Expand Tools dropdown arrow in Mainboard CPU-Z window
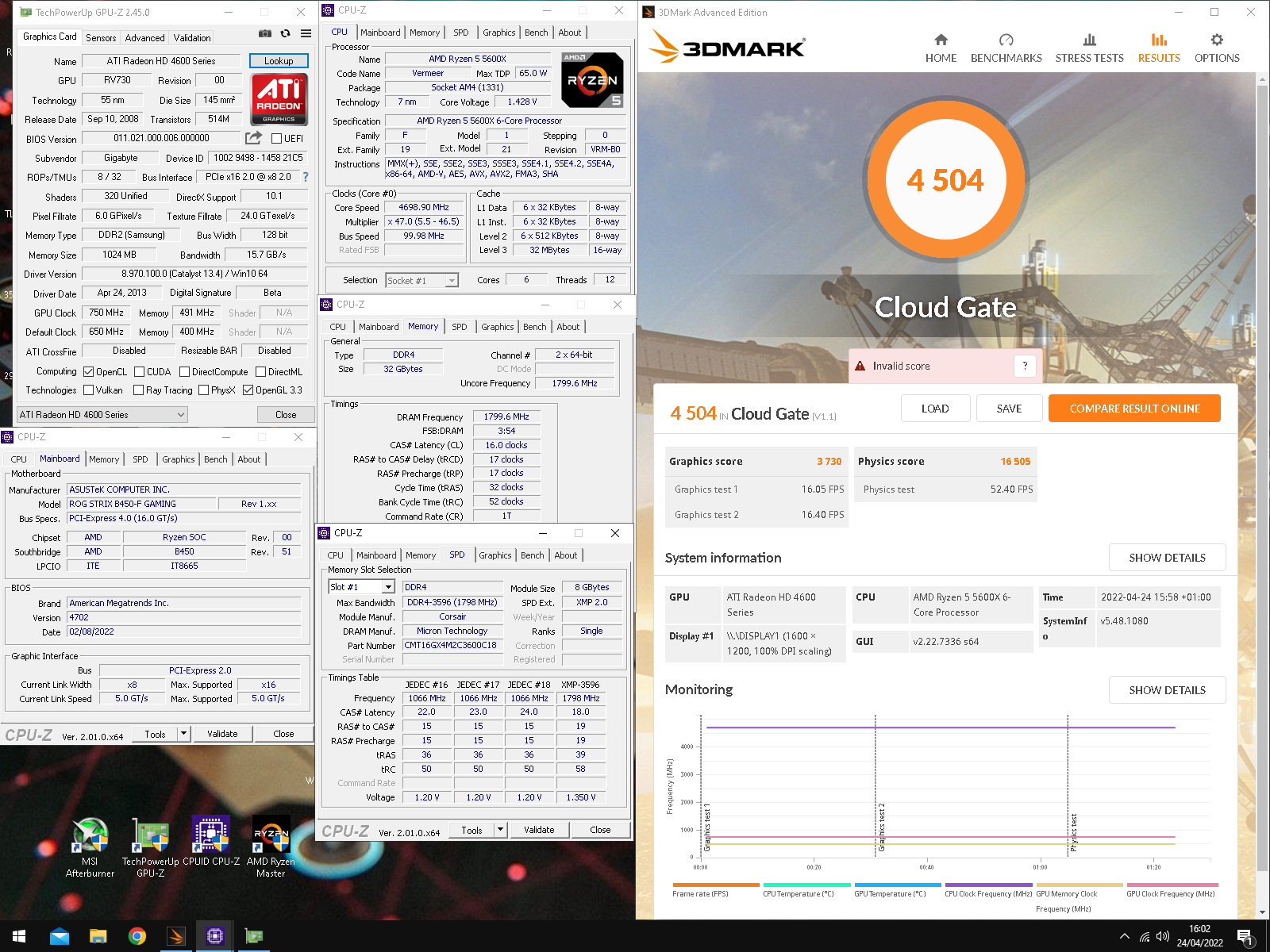This screenshot has height=952, width=1270. pos(184,734)
